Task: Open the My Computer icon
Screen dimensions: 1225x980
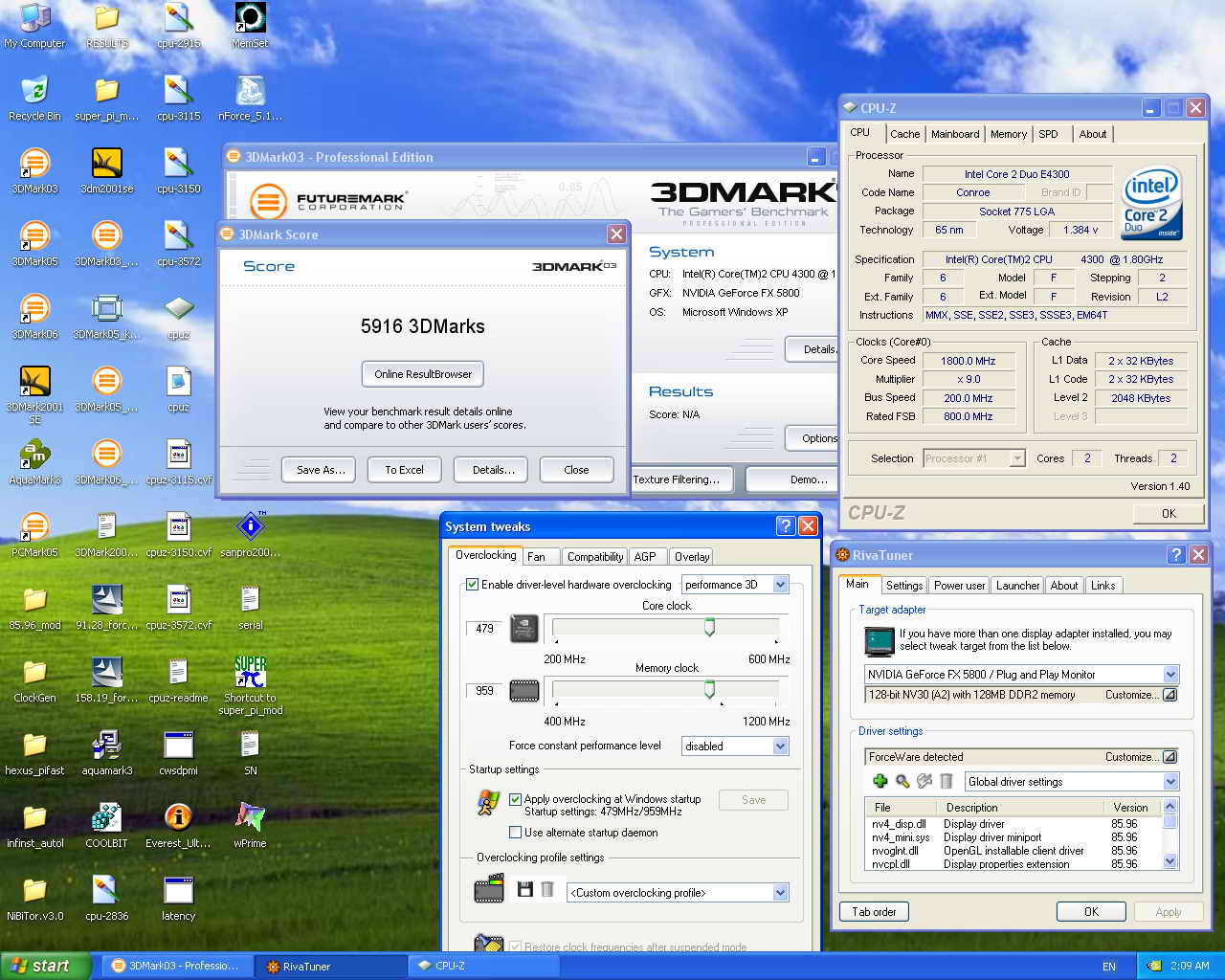Action: [34, 26]
